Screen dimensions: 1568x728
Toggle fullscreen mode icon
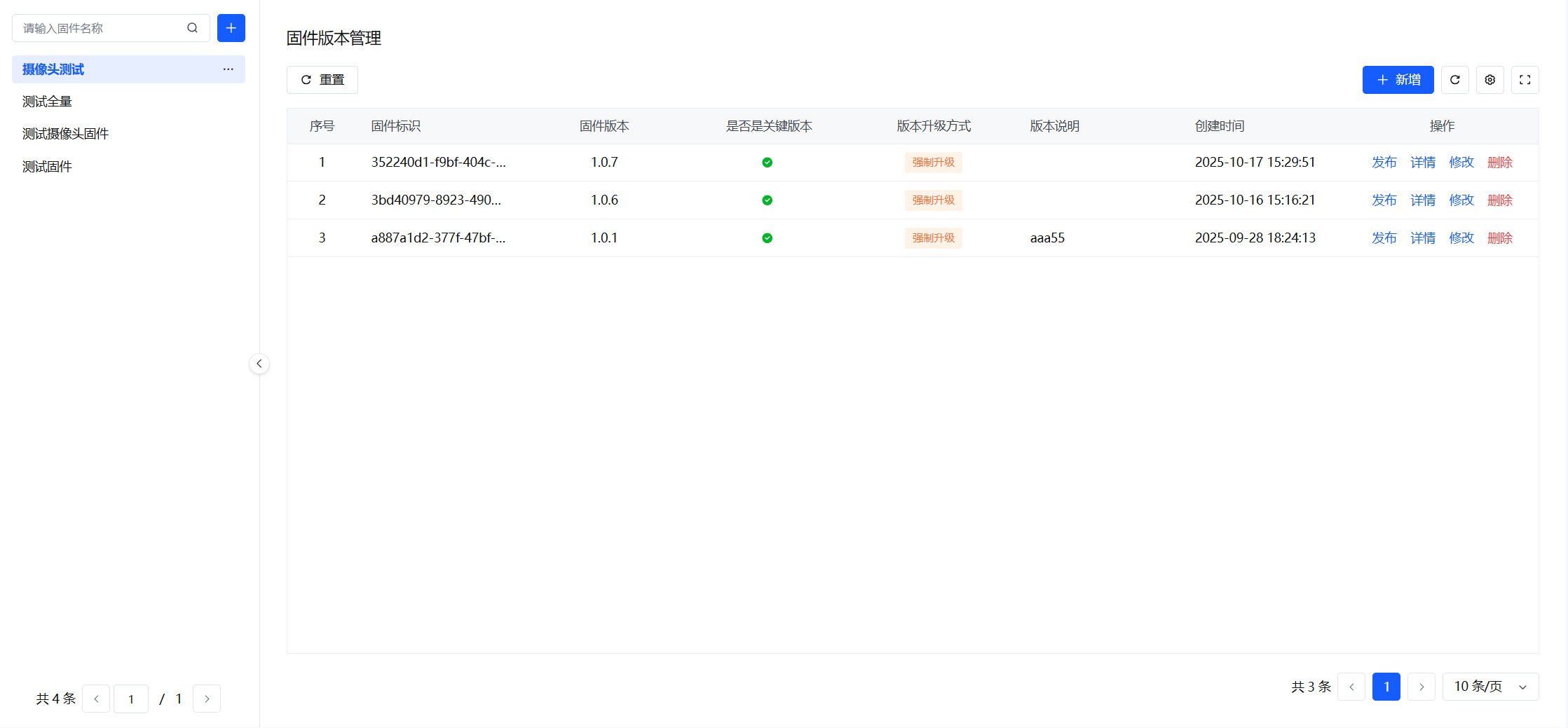[1525, 80]
